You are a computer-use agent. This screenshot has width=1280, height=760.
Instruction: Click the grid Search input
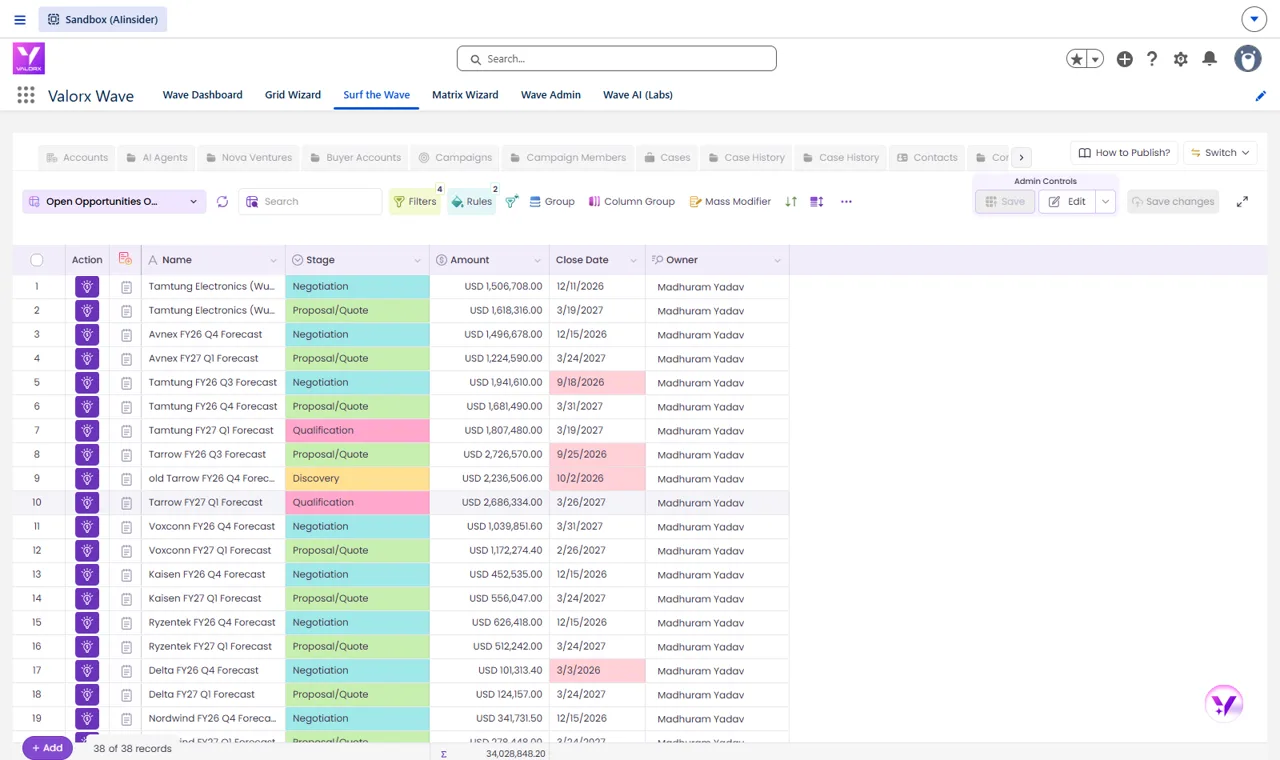pyautogui.click(x=310, y=202)
